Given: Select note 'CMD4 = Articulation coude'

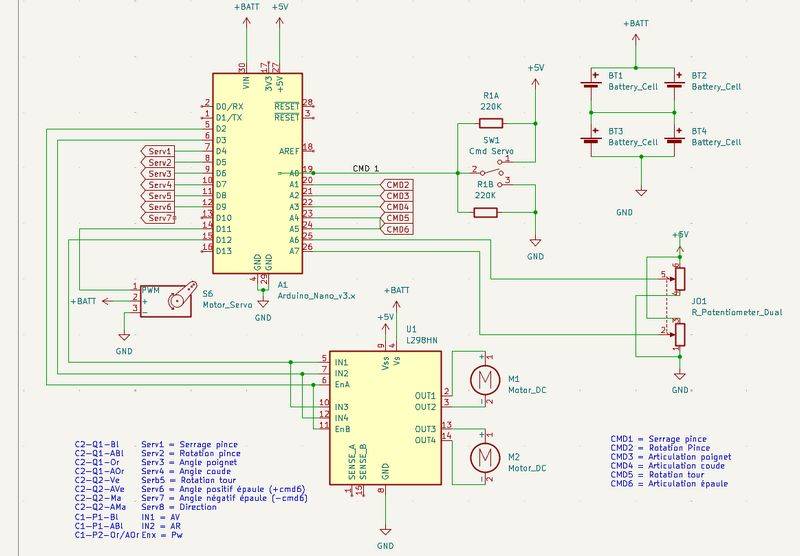Looking at the screenshot, I should point(667,466).
